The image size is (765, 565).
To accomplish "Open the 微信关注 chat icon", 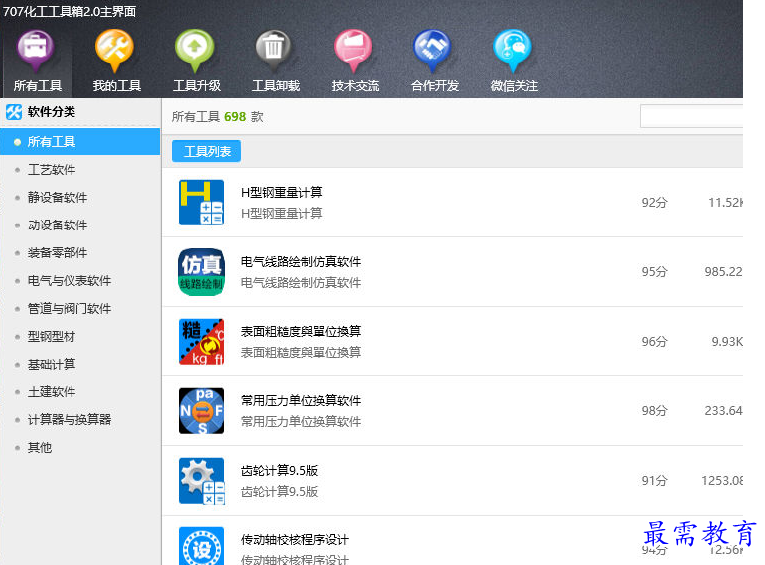I will click(x=511, y=49).
